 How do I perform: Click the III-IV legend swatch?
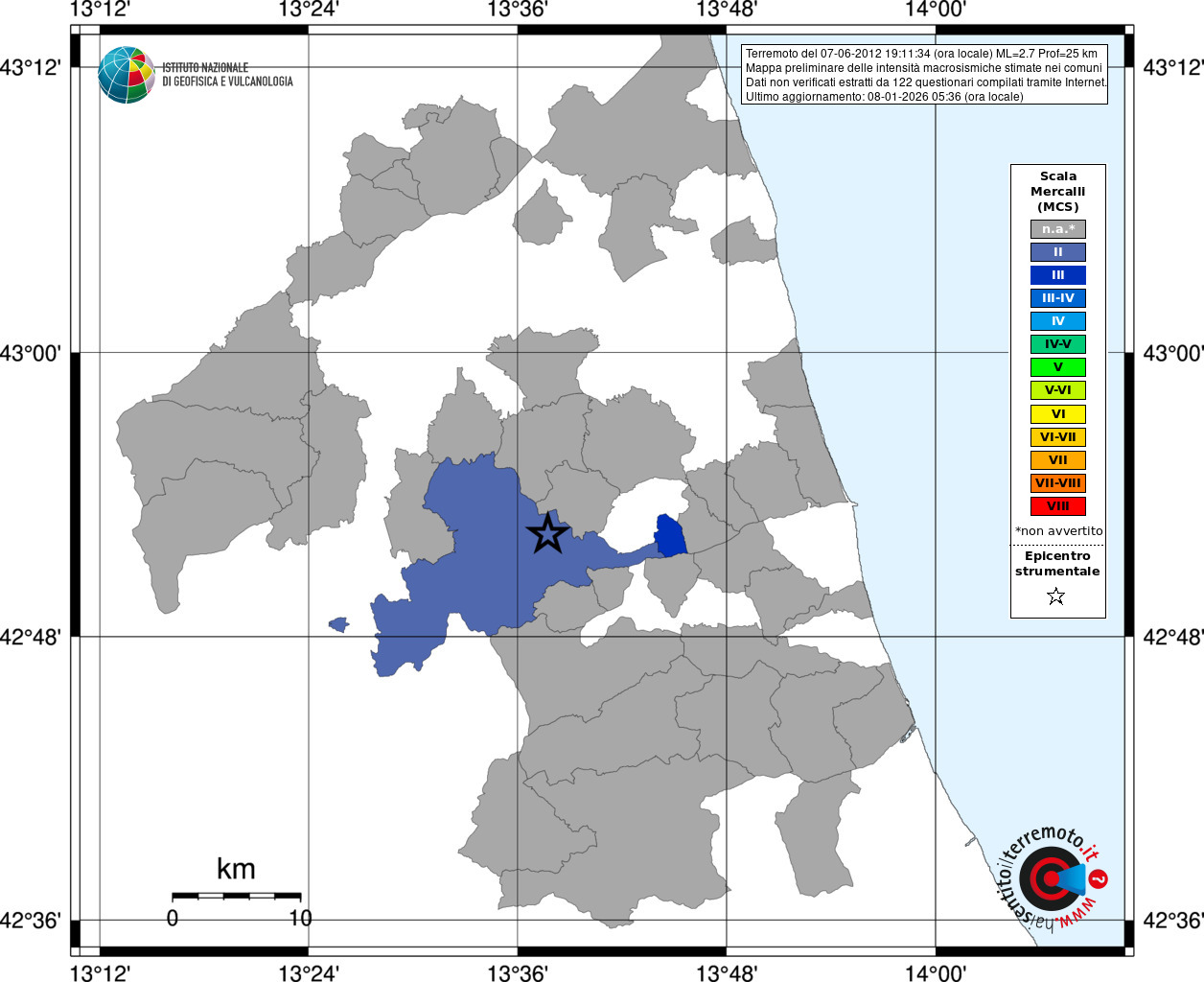pos(1058,298)
